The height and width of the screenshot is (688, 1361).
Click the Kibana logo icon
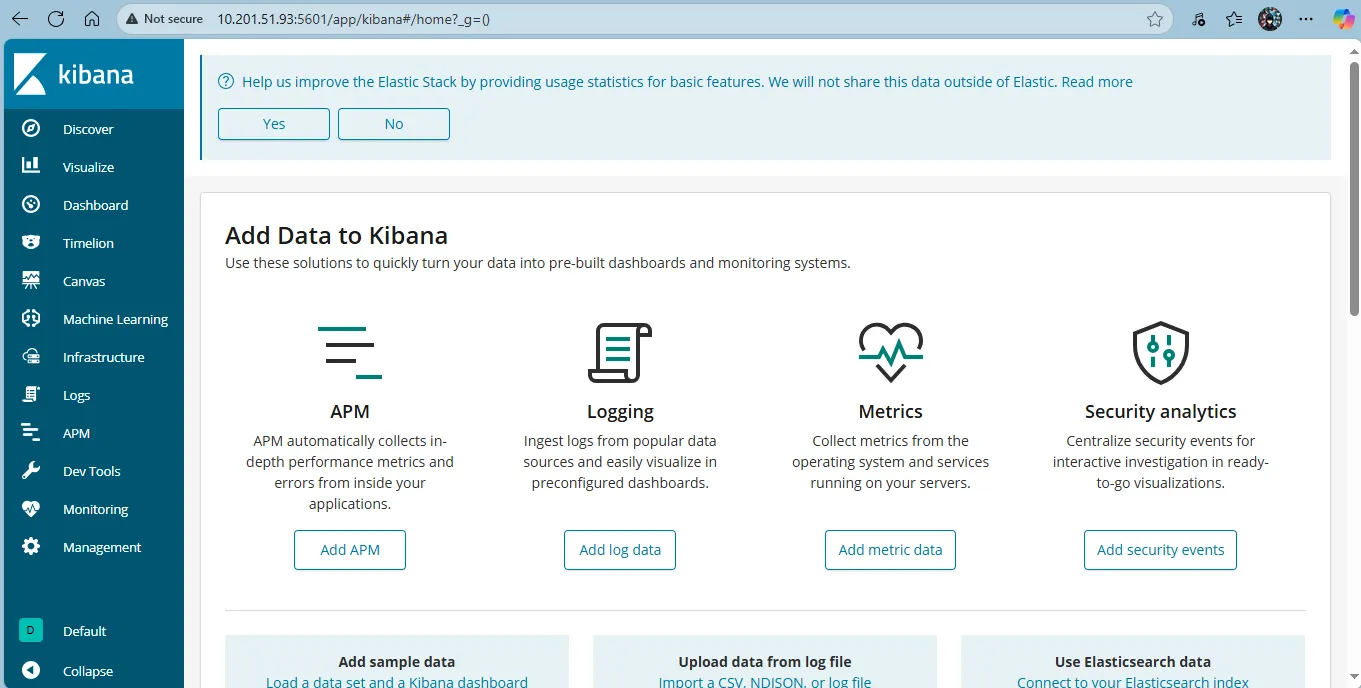coord(30,75)
